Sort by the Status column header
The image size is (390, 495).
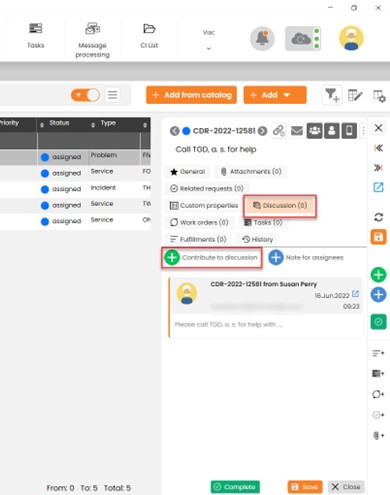click(x=59, y=123)
